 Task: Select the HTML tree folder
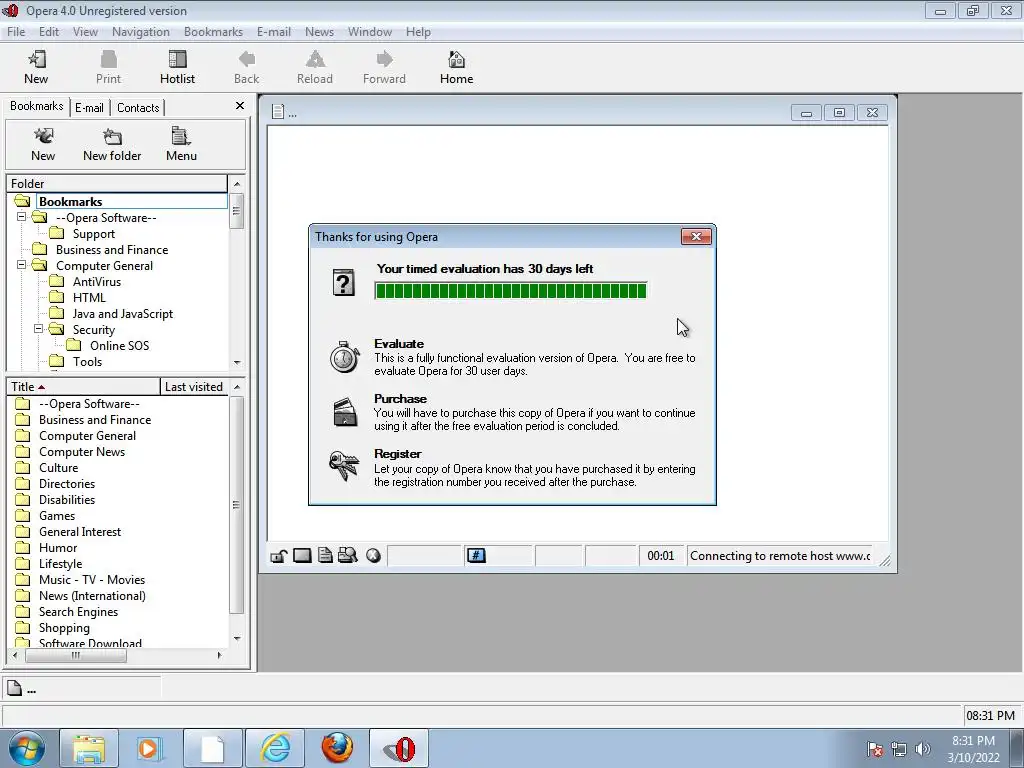89,297
